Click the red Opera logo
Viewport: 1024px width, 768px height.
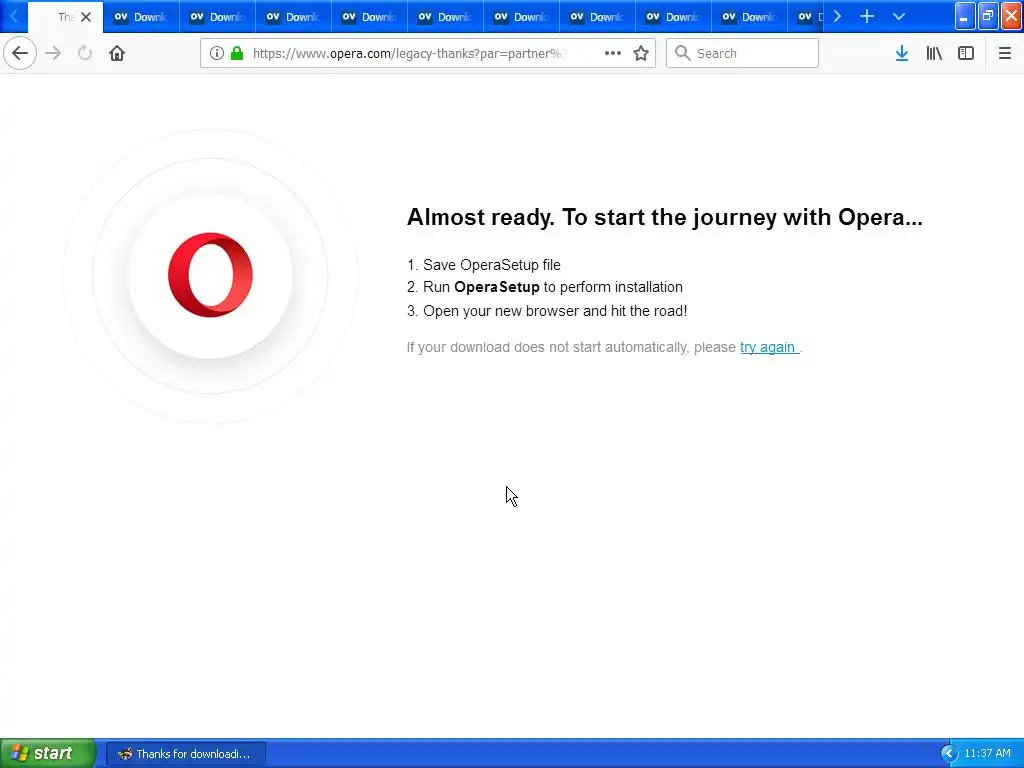pyautogui.click(x=210, y=275)
